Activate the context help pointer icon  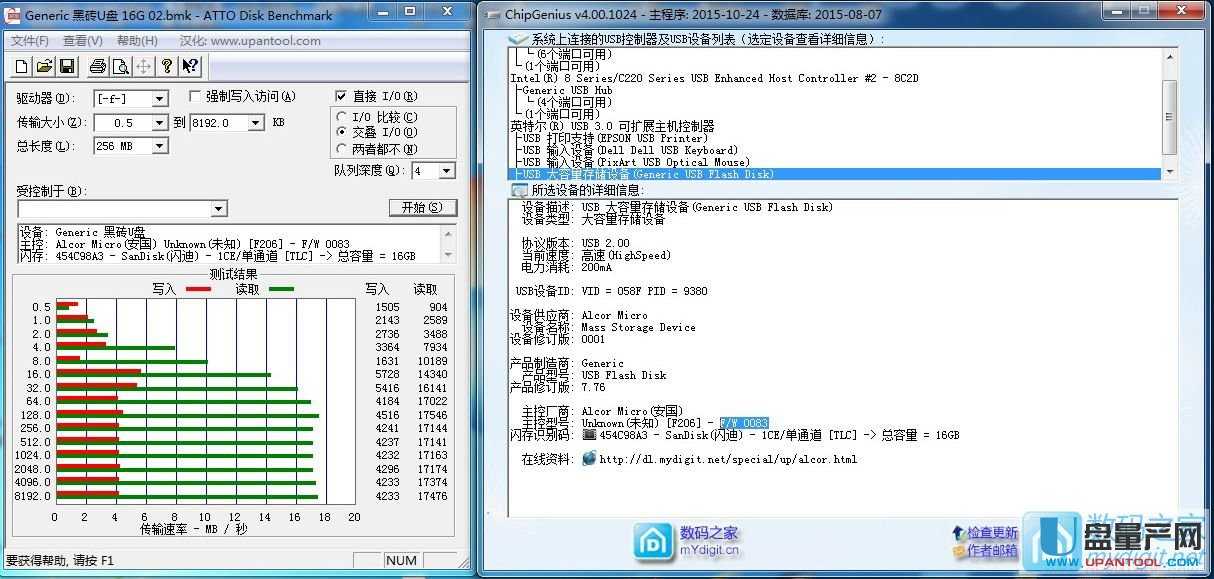[x=190, y=67]
